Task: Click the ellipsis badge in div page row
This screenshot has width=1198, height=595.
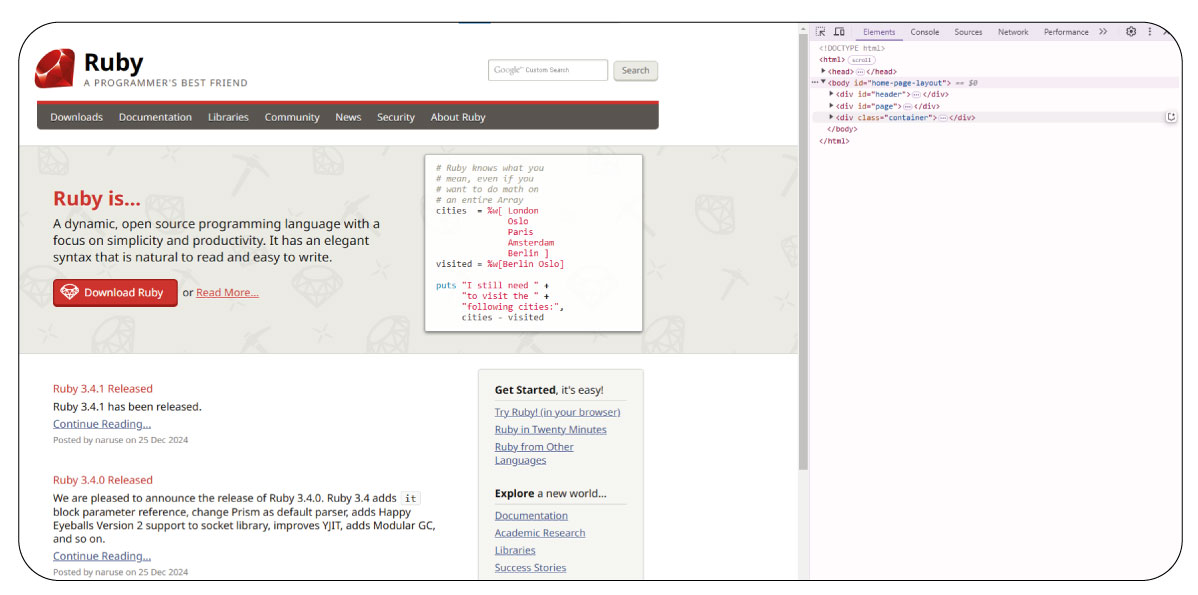Action: tap(908, 106)
